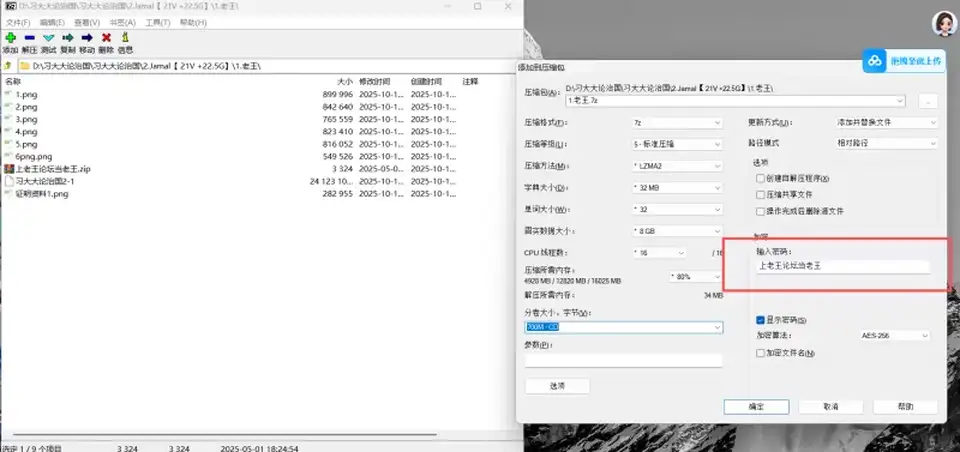Screen dimensions: 960x452
Task: Uncheck the show password (显示密码) checkbox
Action: [x=760, y=320]
